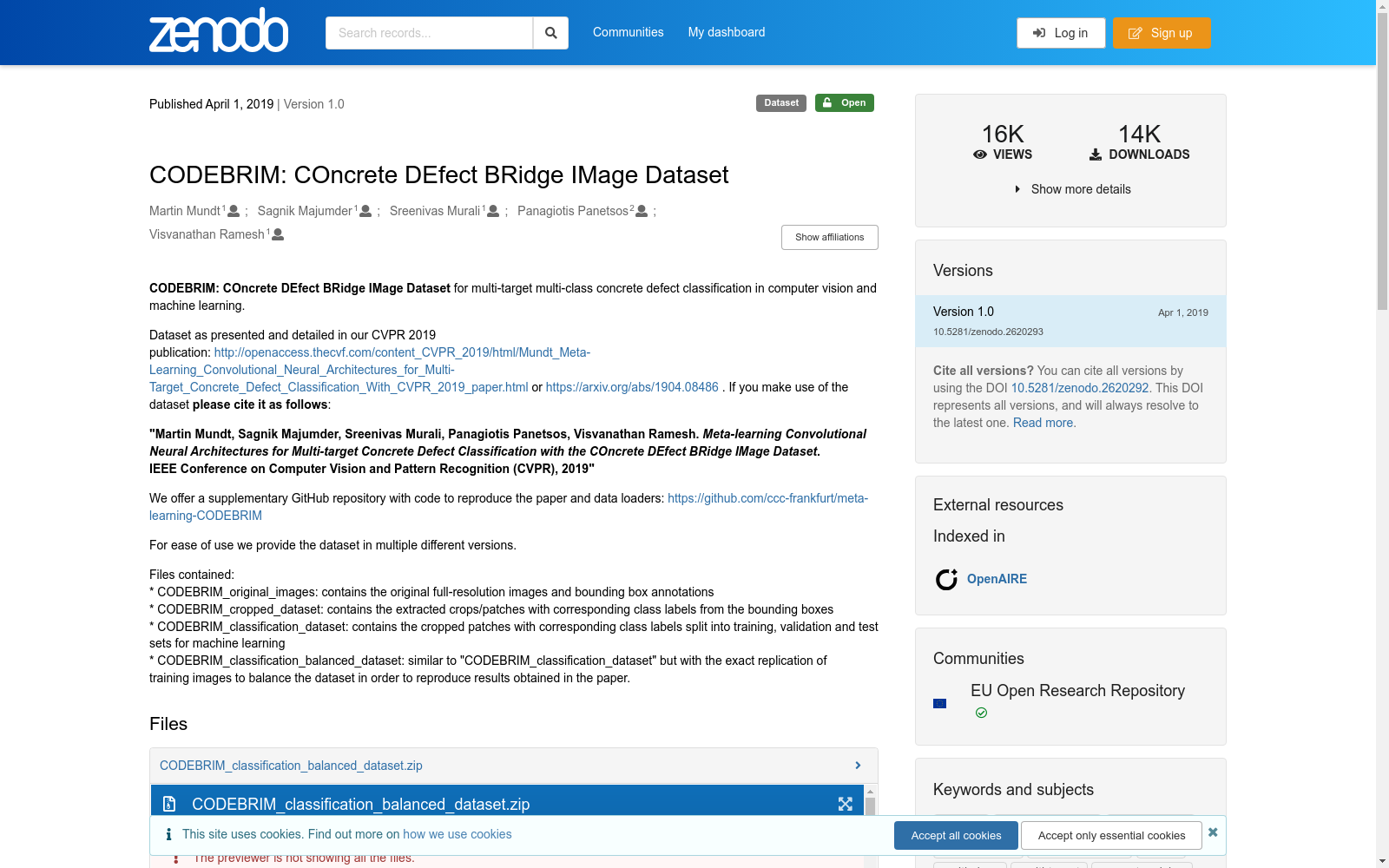The width and height of the screenshot is (1389, 868).
Task: Click Show affiliations button
Action: click(x=830, y=237)
